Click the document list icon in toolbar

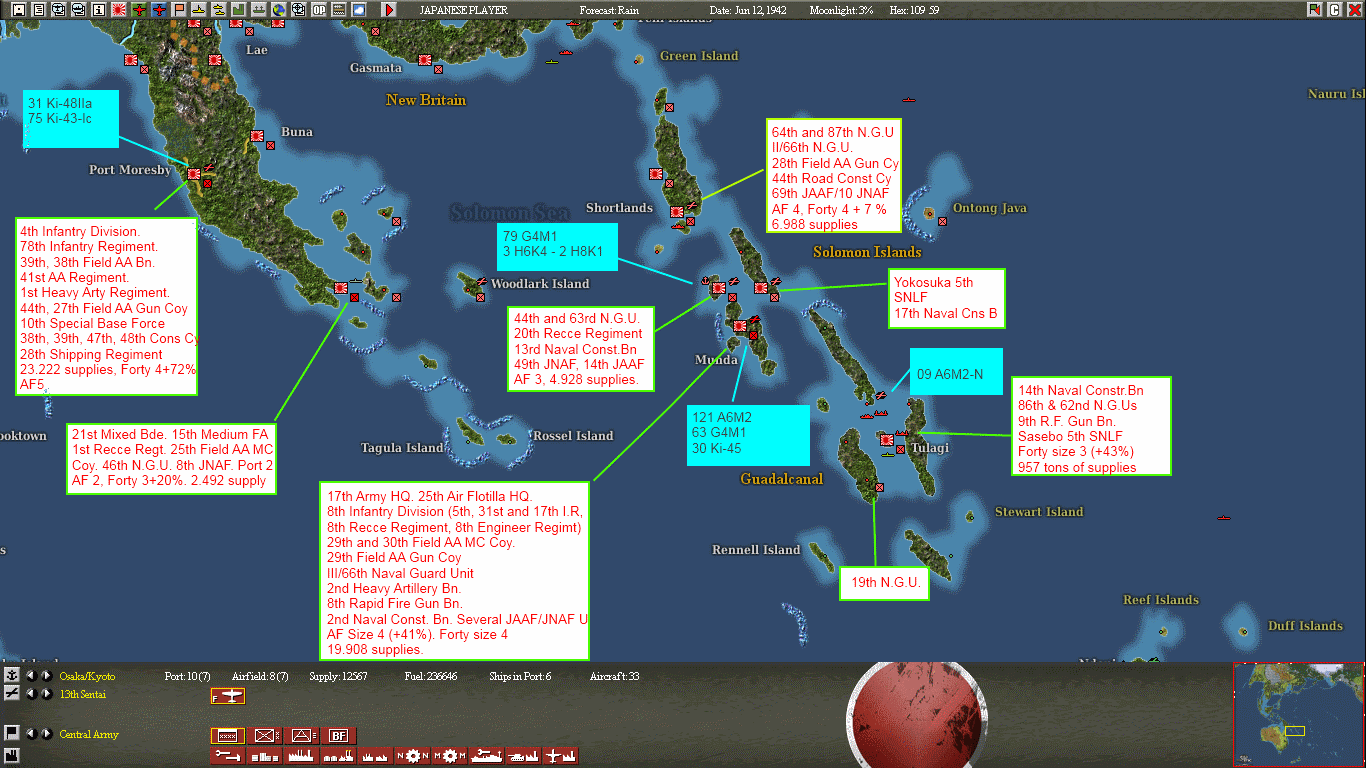click(x=38, y=9)
